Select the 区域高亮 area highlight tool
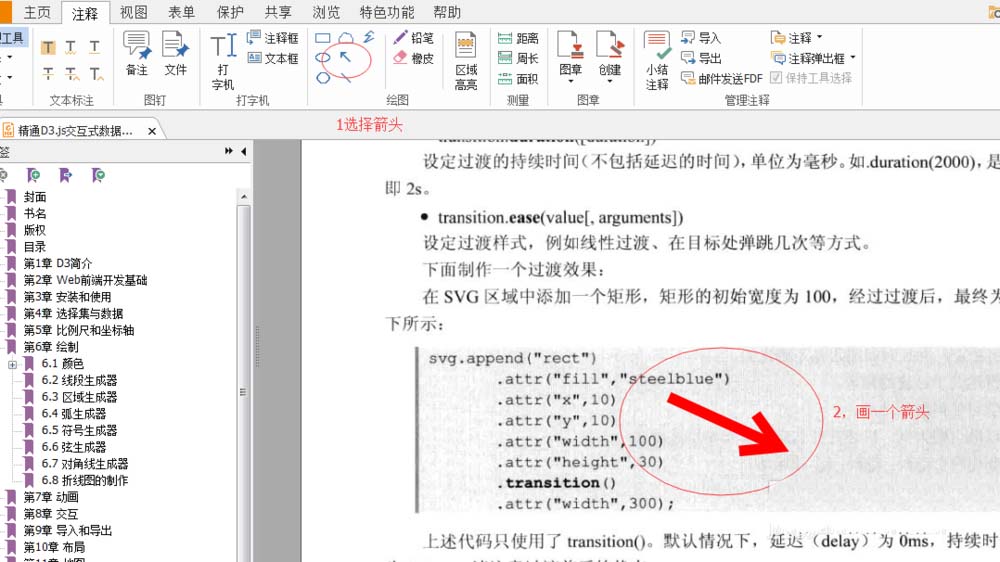The width and height of the screenshot is (1000, 562). pyautogui.click(x=466, y=60)
